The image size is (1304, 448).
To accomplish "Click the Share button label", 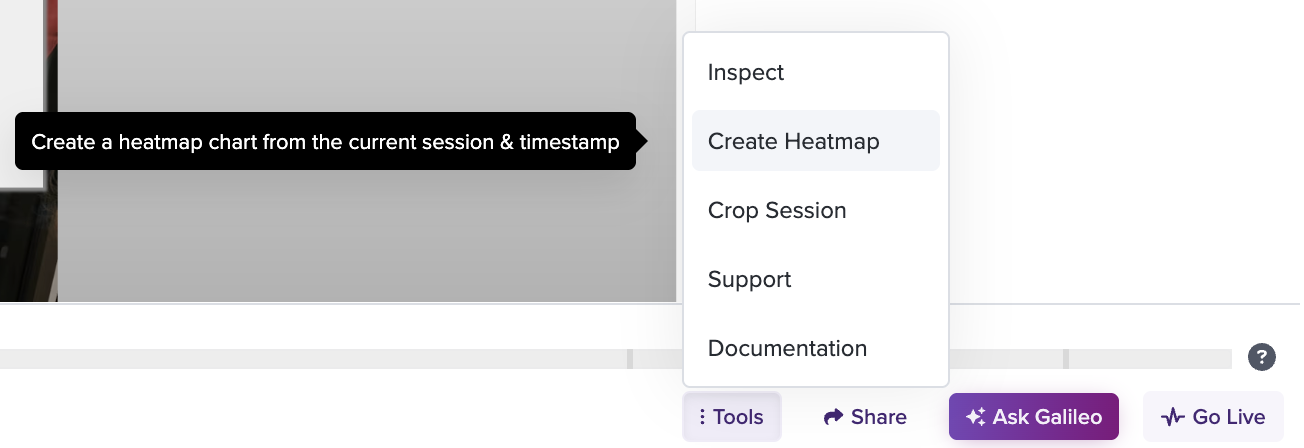I will (879, 417).
